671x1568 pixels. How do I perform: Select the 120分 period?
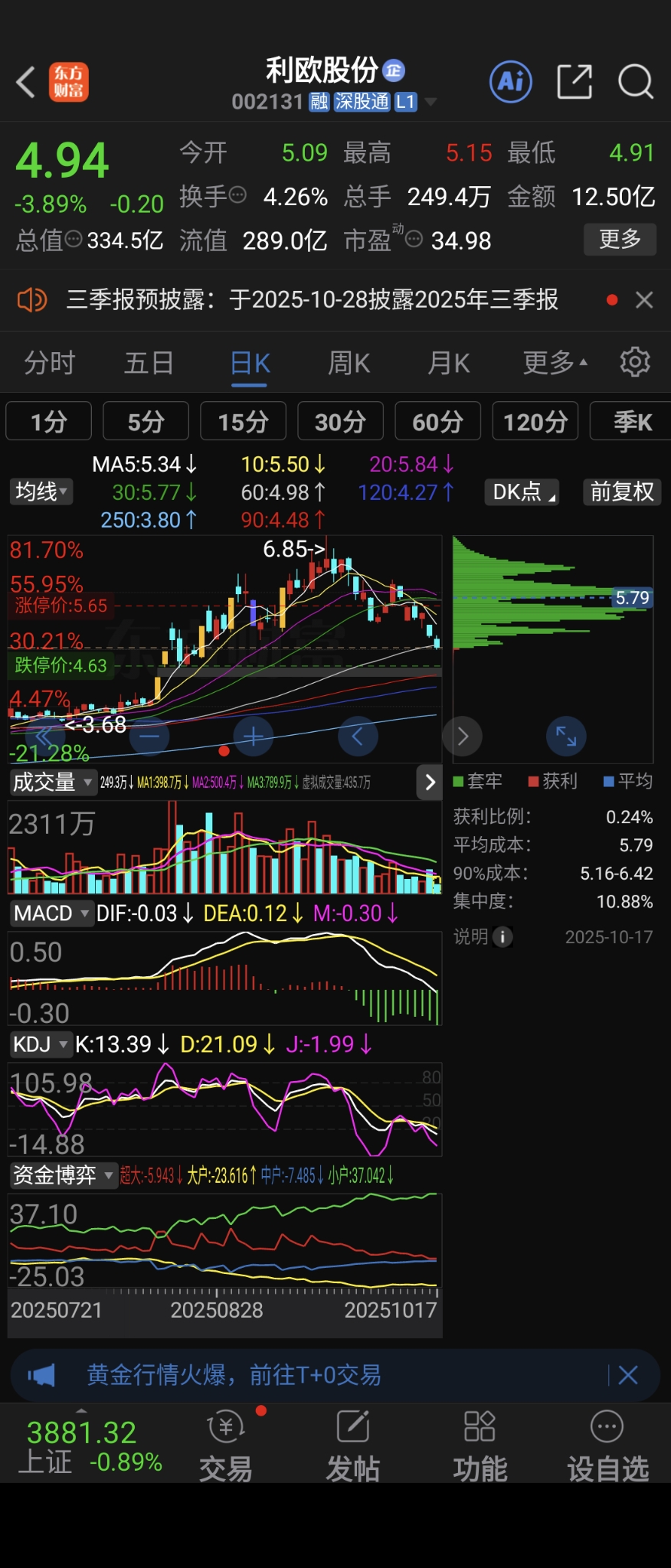535,421
